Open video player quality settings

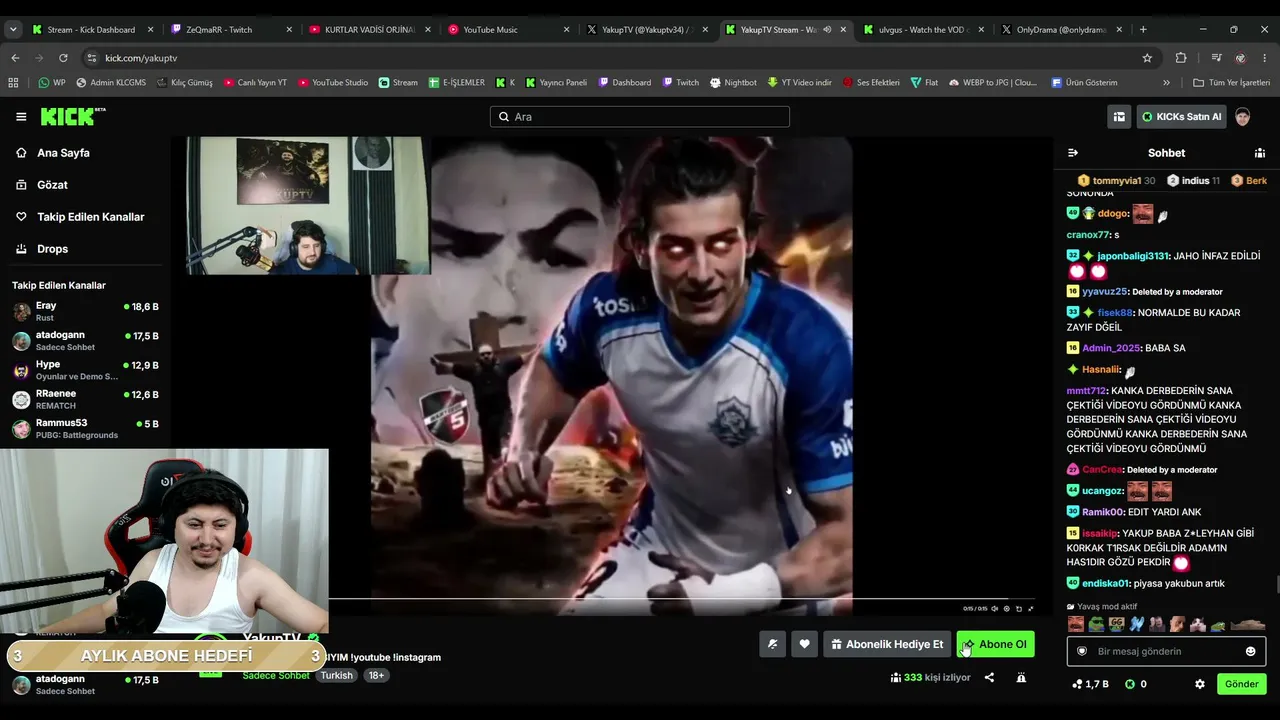coord(1006,608)
